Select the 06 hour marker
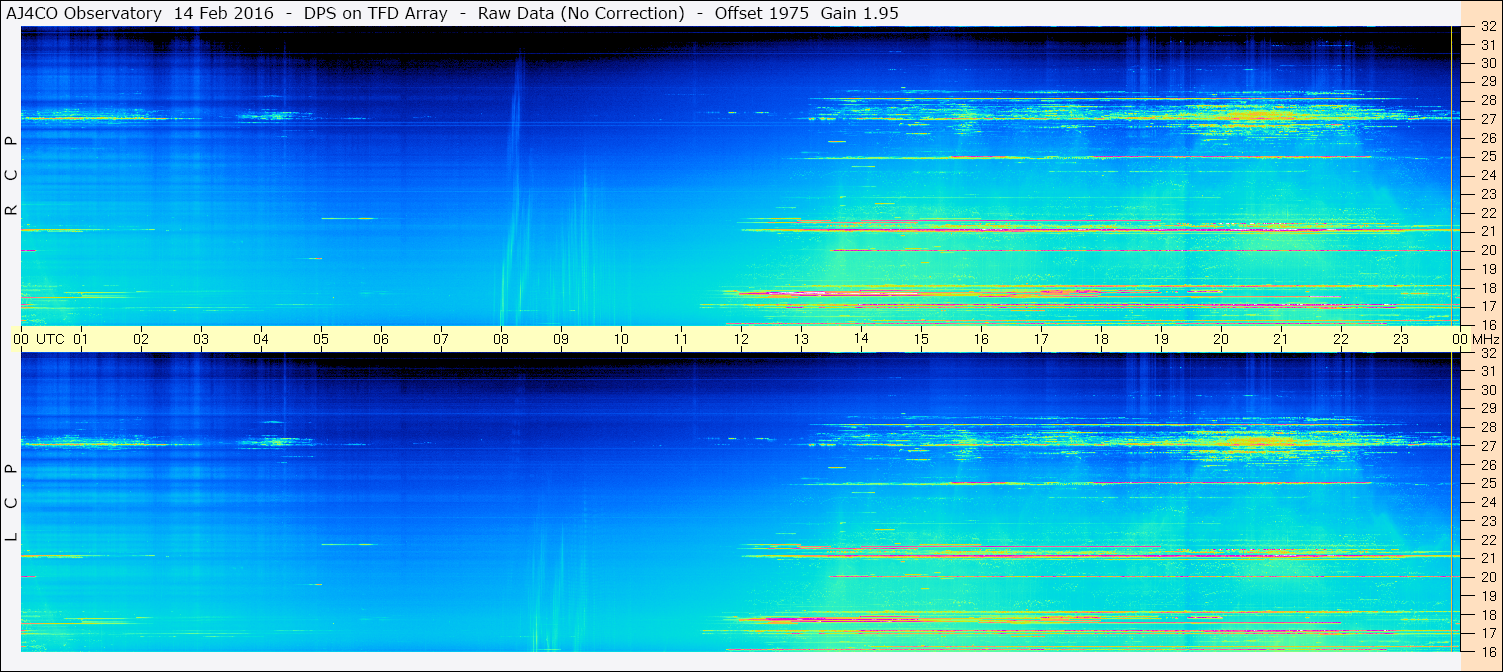This screenshot has height=672, width=1503. coord(381,339)
